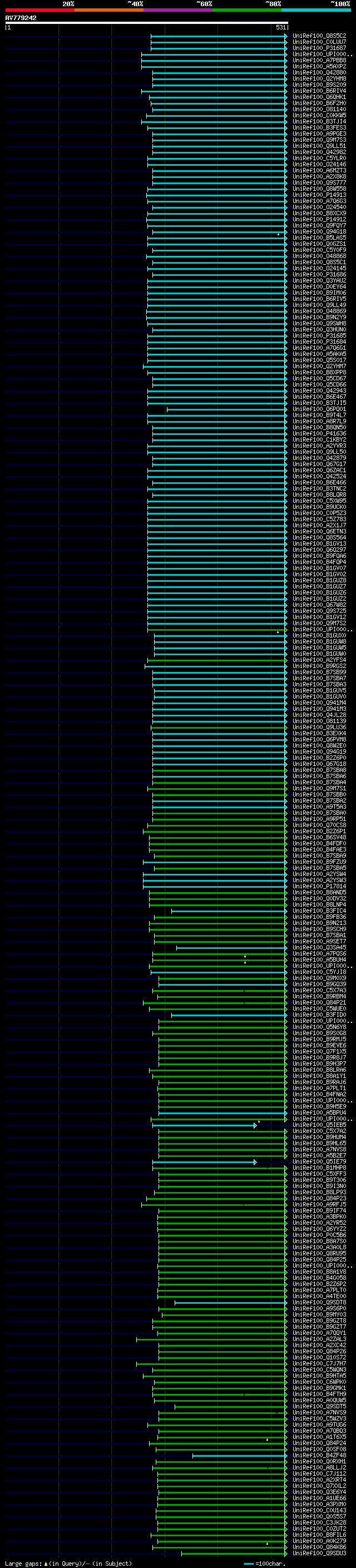Open hit UniRef100_C0LUU7
Screen dimensions: 356x1568
319,42
